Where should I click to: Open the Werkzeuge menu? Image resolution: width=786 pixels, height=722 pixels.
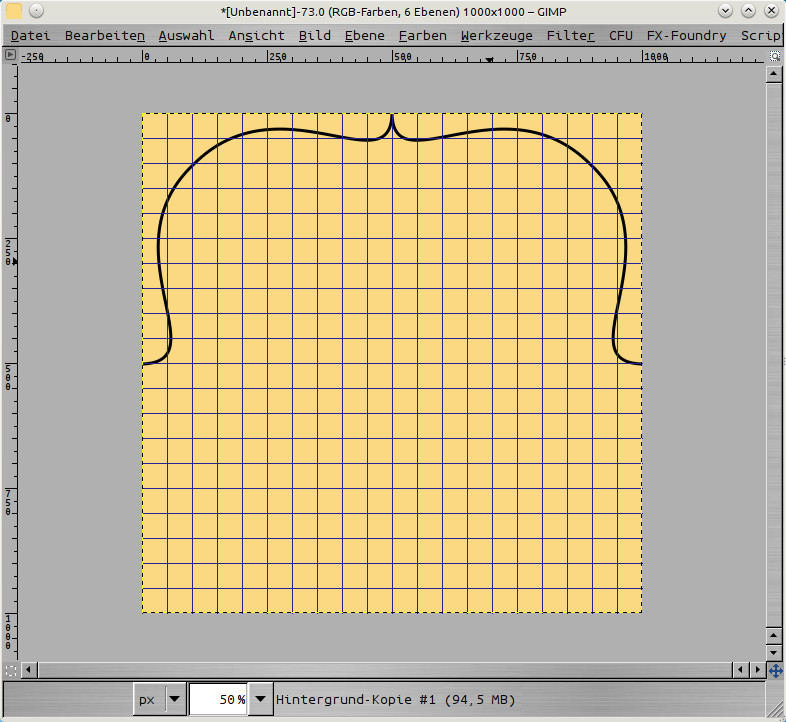[x=496, y=35]
